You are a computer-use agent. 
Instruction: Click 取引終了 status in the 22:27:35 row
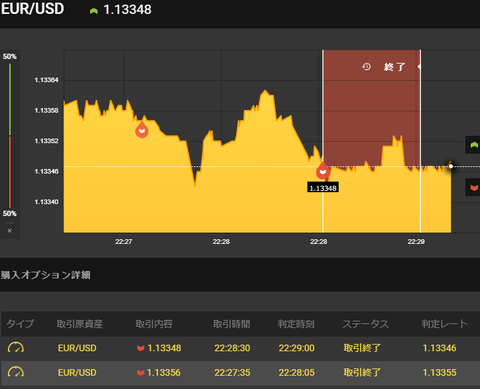tap(362, 372)
